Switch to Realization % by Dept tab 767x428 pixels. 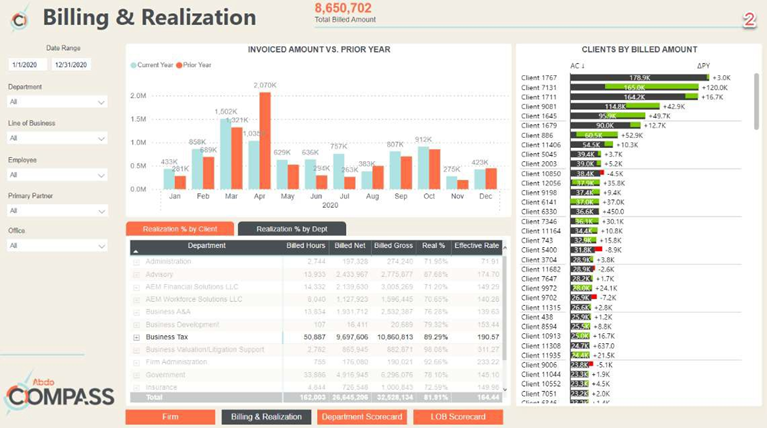click(291, 229)
